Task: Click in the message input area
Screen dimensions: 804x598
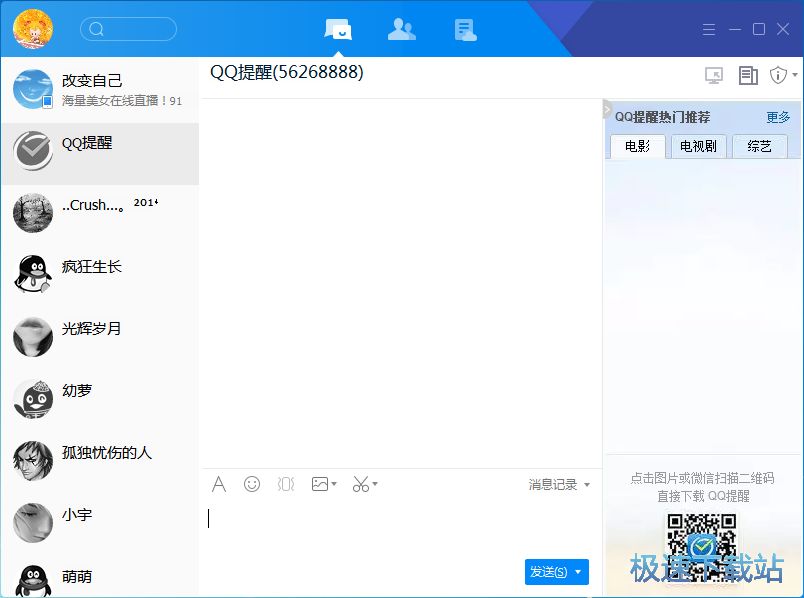Action: (401, 528)
